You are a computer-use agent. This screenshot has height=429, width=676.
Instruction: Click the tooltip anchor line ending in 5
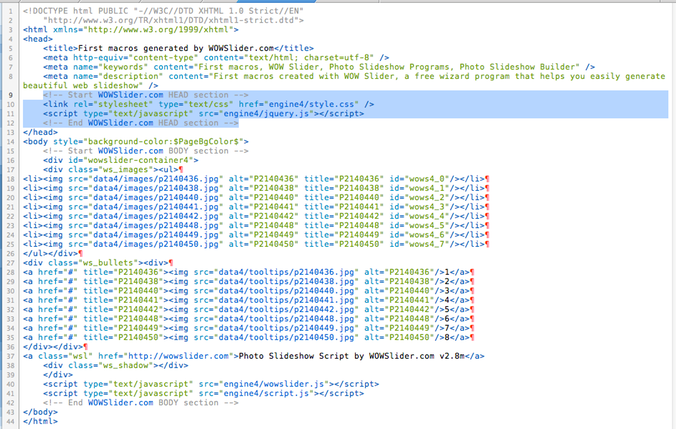click(x=249, y=310)
